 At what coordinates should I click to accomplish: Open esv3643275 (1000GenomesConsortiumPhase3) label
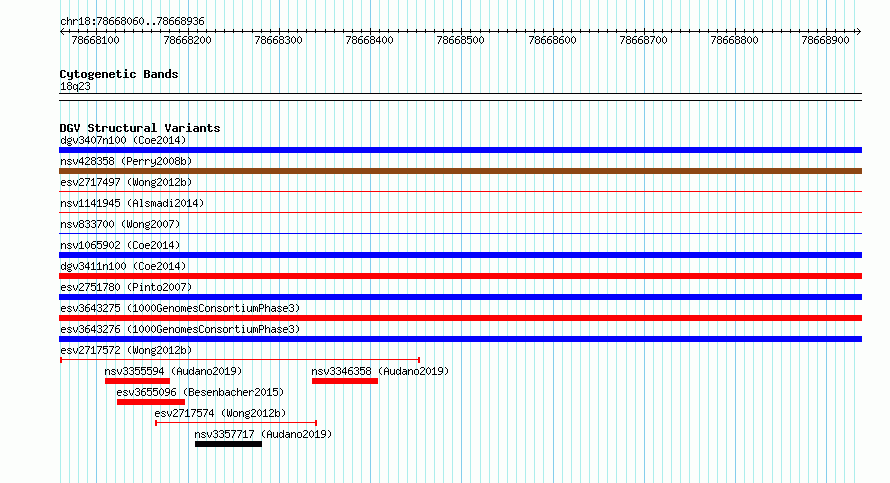tap(180, 308)
